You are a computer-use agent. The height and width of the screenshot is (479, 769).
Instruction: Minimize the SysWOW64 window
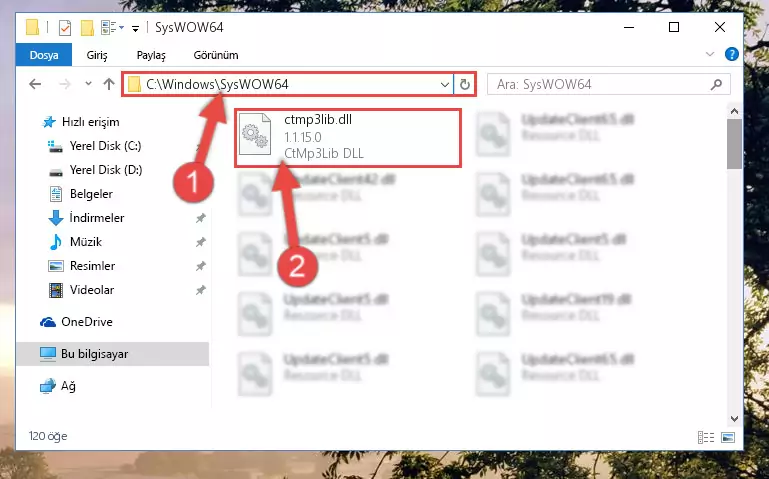point(629,27)
